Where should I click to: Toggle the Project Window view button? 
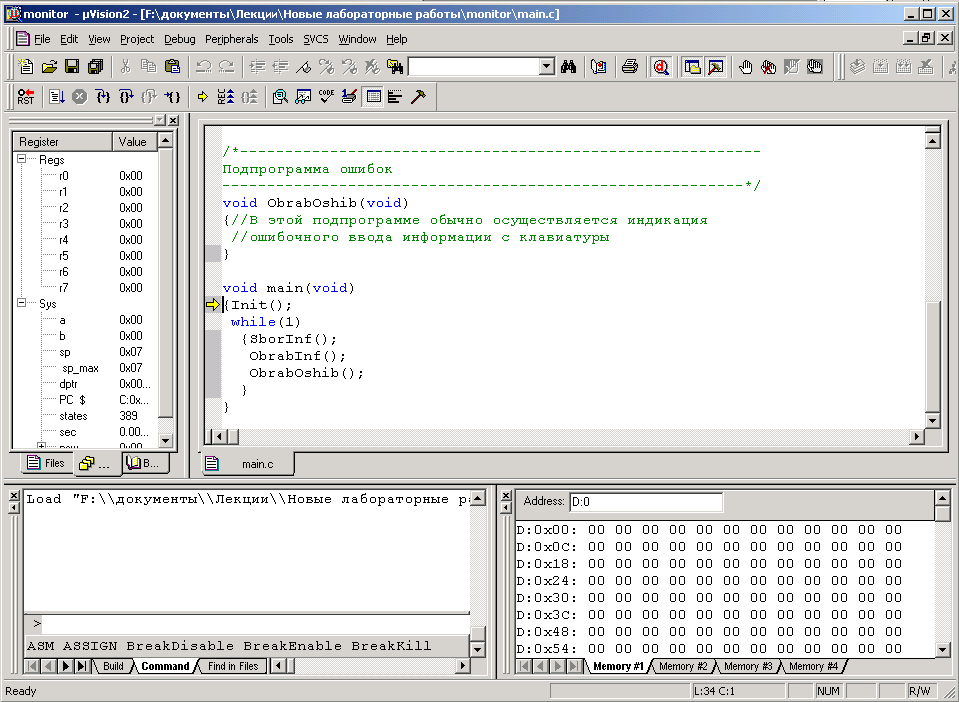[x=692, y=67]
